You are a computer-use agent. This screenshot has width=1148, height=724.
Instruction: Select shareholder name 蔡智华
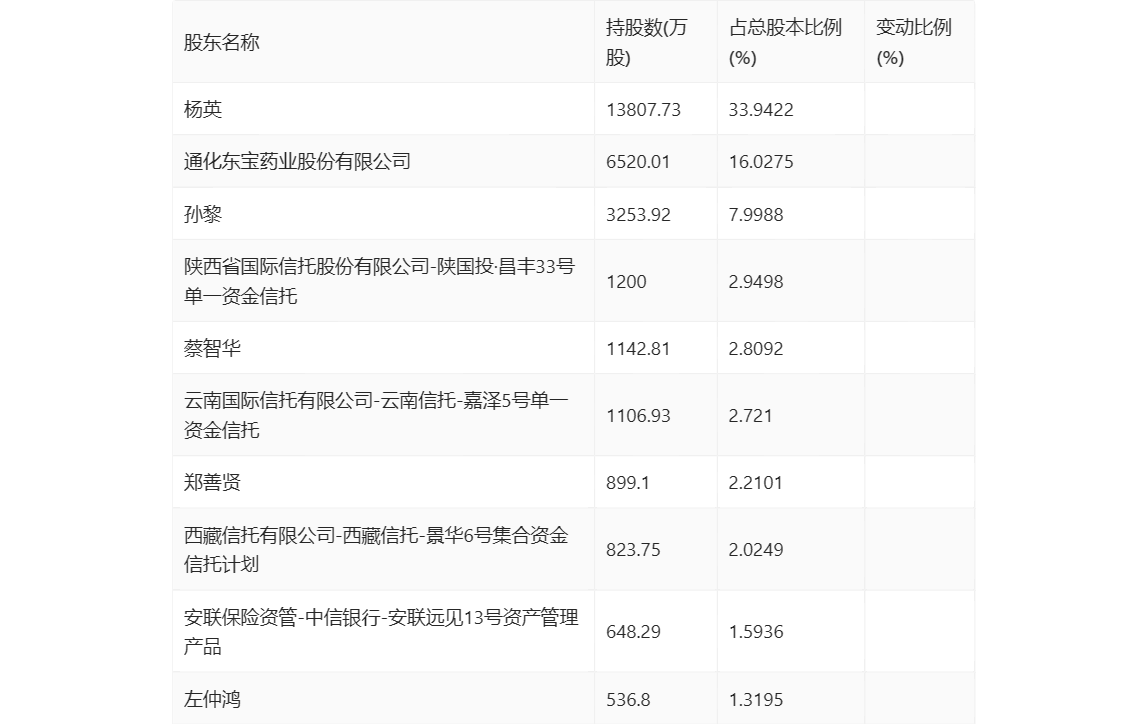tap(212, 348)
